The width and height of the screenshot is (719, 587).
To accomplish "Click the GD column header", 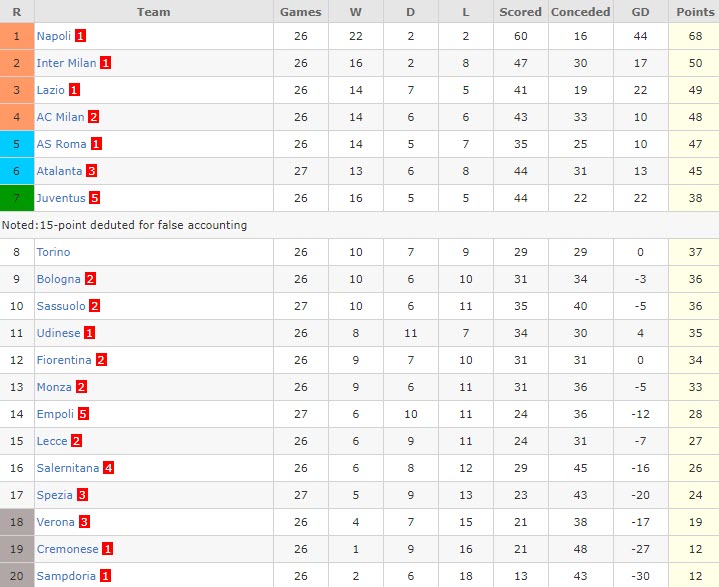I will (640, 12).
